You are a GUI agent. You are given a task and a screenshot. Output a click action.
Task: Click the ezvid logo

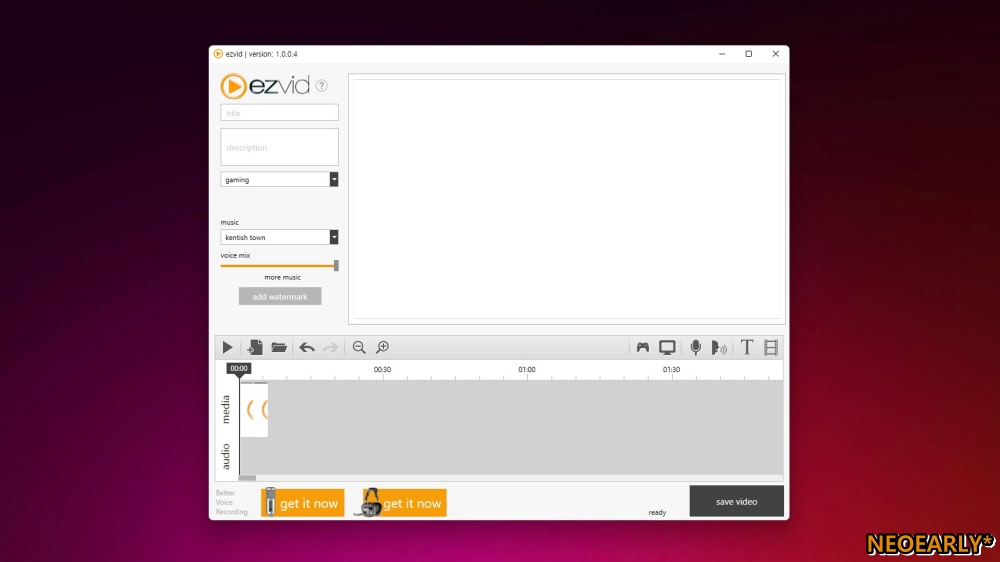point(265,85)
